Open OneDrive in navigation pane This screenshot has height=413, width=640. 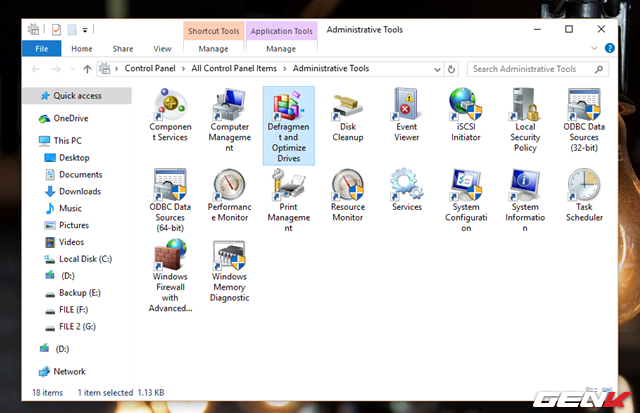(64, 118)
